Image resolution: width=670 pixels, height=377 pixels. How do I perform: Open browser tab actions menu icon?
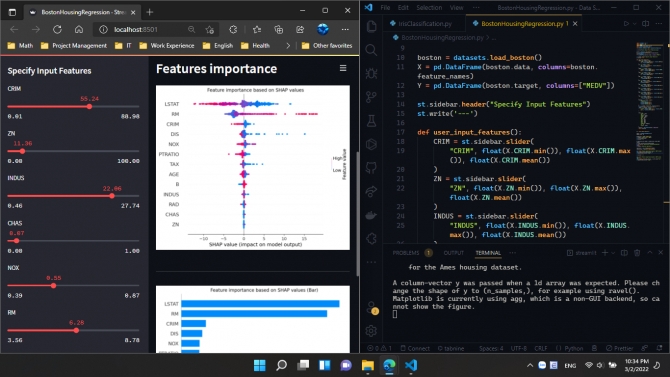coord(12,12)
